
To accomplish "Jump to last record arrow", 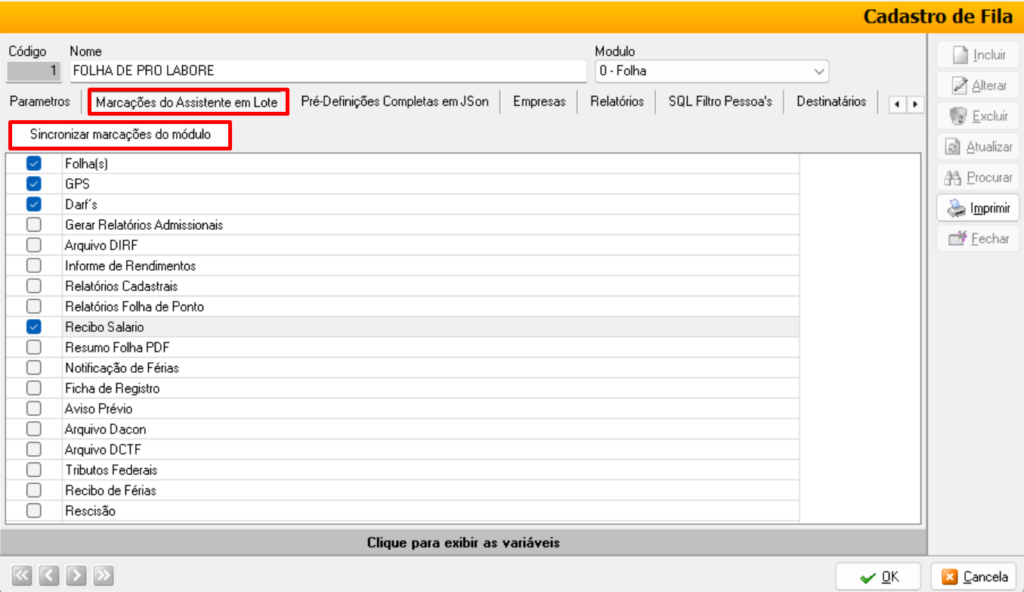I will click(x=103, y=575).
